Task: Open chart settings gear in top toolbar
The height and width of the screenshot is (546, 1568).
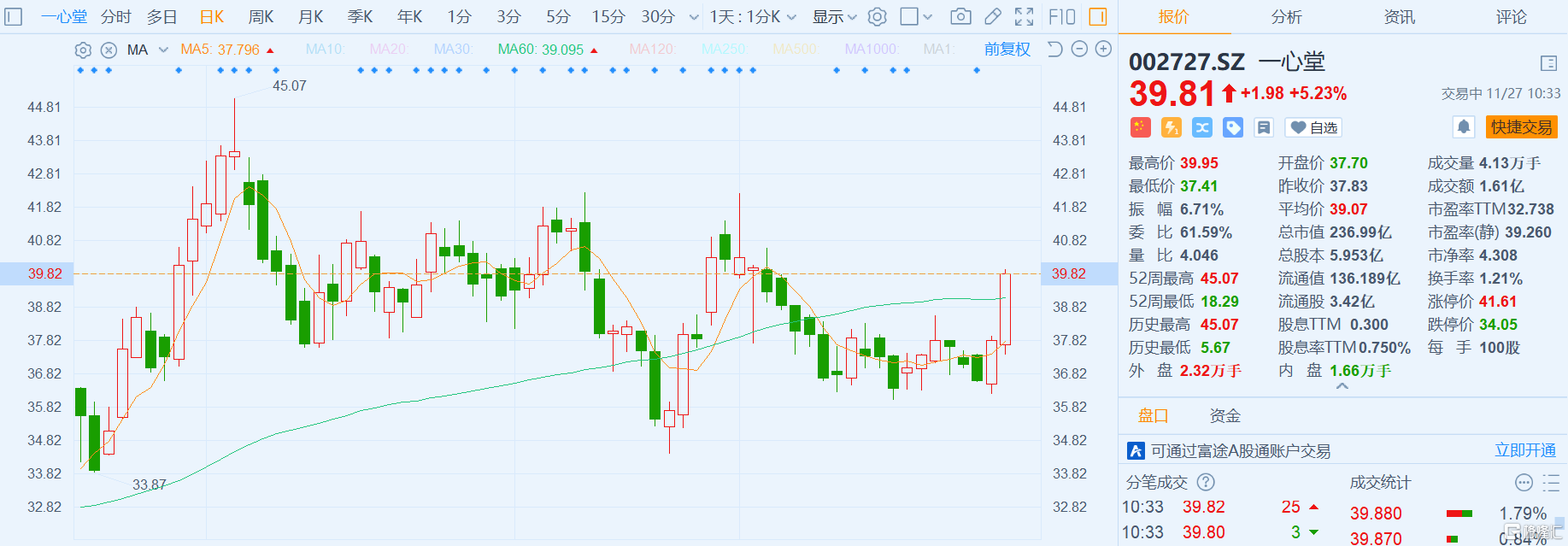Action: coord(878,16)
